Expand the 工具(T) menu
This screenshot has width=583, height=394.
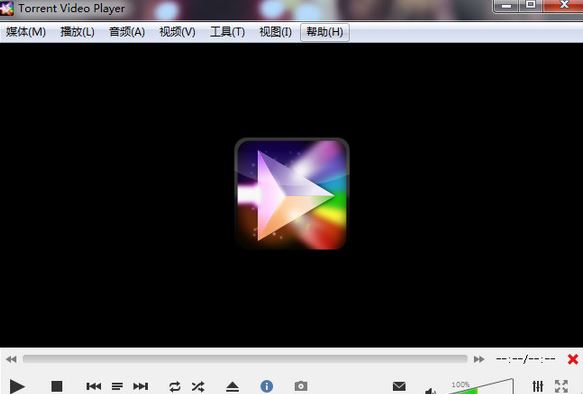tap(227, 32)
